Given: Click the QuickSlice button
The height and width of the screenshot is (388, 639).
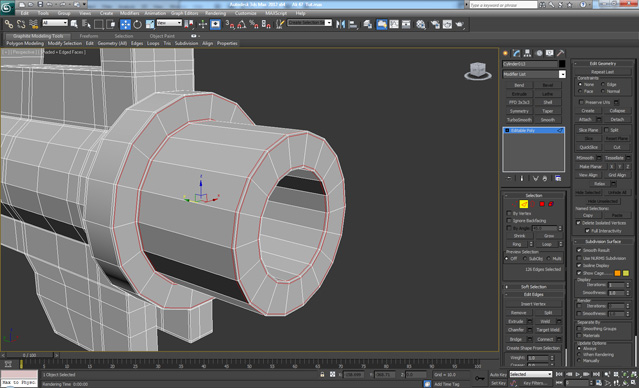Looking at the screenshot, I should [x=589, y=148].
